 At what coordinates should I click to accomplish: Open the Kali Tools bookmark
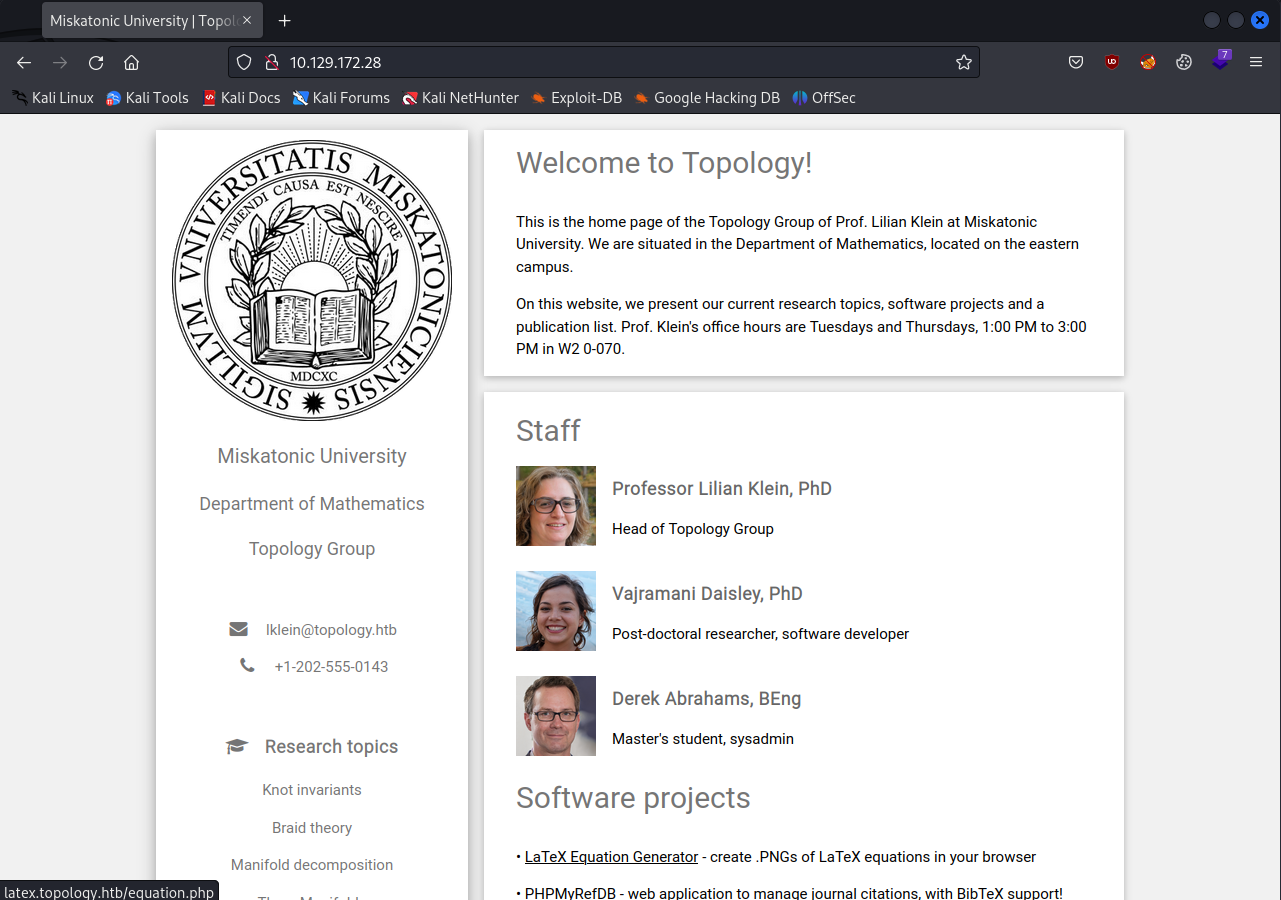147,98
